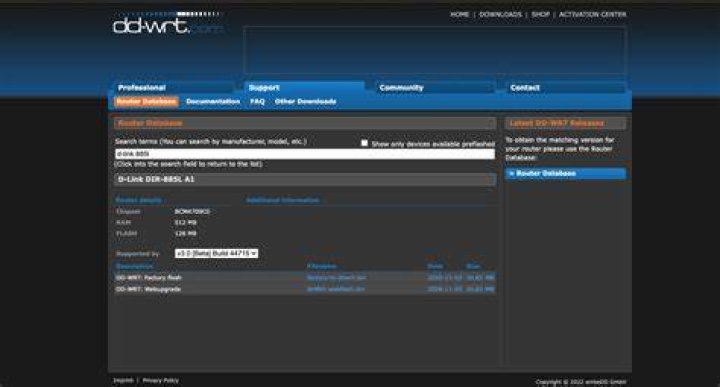Click the 128 MB flash value
Viewport: 720px width, 387px height.
point(186,234)
